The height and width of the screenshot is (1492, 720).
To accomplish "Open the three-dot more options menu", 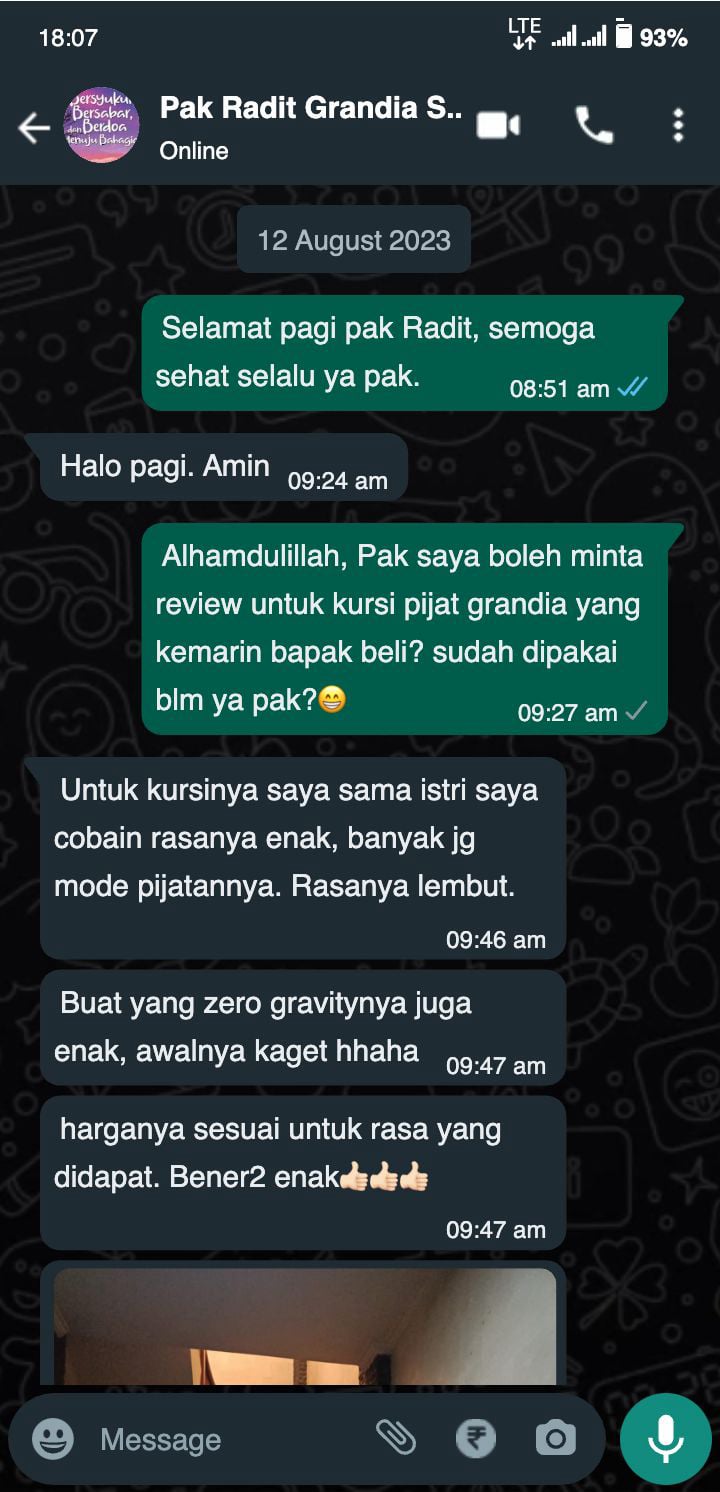I will (678, 126).
